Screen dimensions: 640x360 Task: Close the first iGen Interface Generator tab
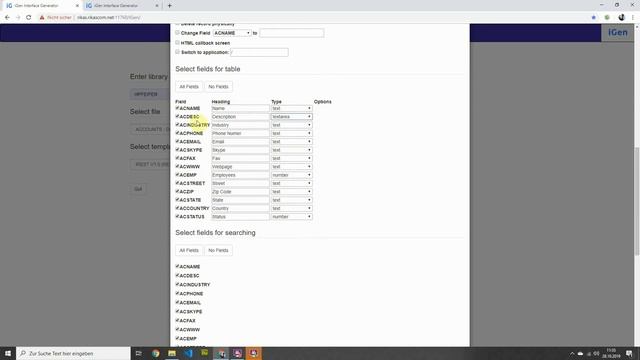tap(77, 6)
